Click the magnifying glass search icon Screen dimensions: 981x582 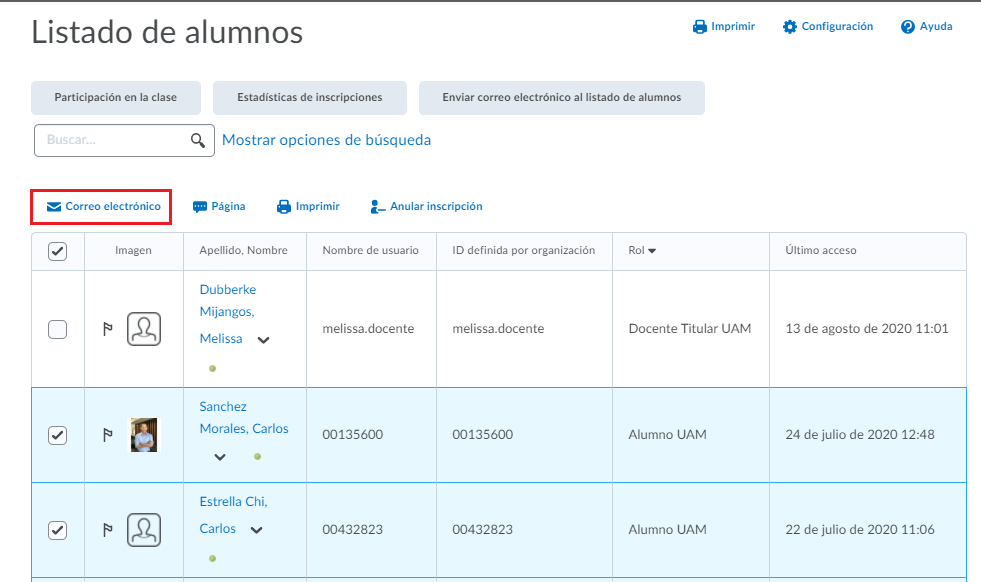tap(198, 141)
